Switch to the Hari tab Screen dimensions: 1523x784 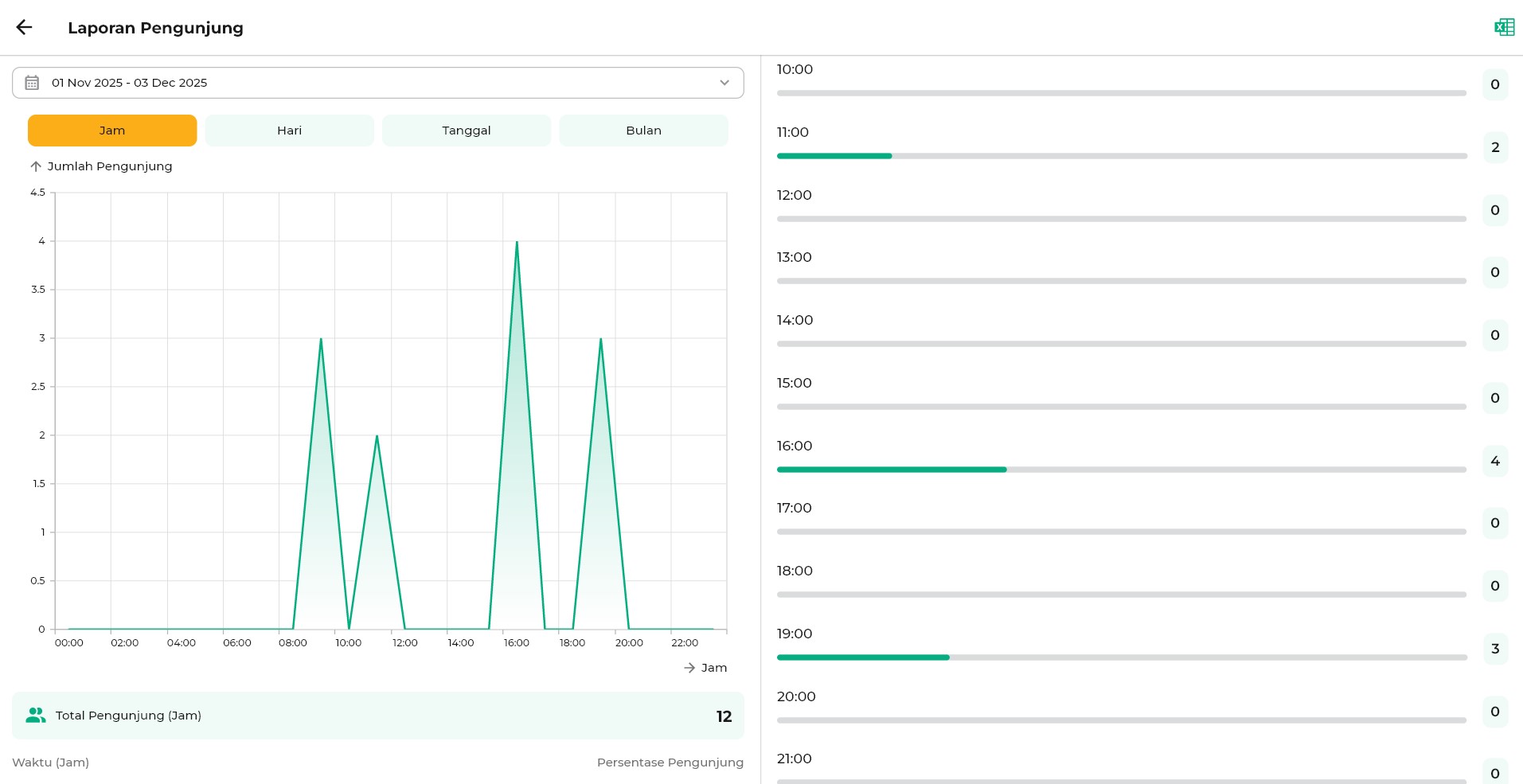[x=289, y=131]
